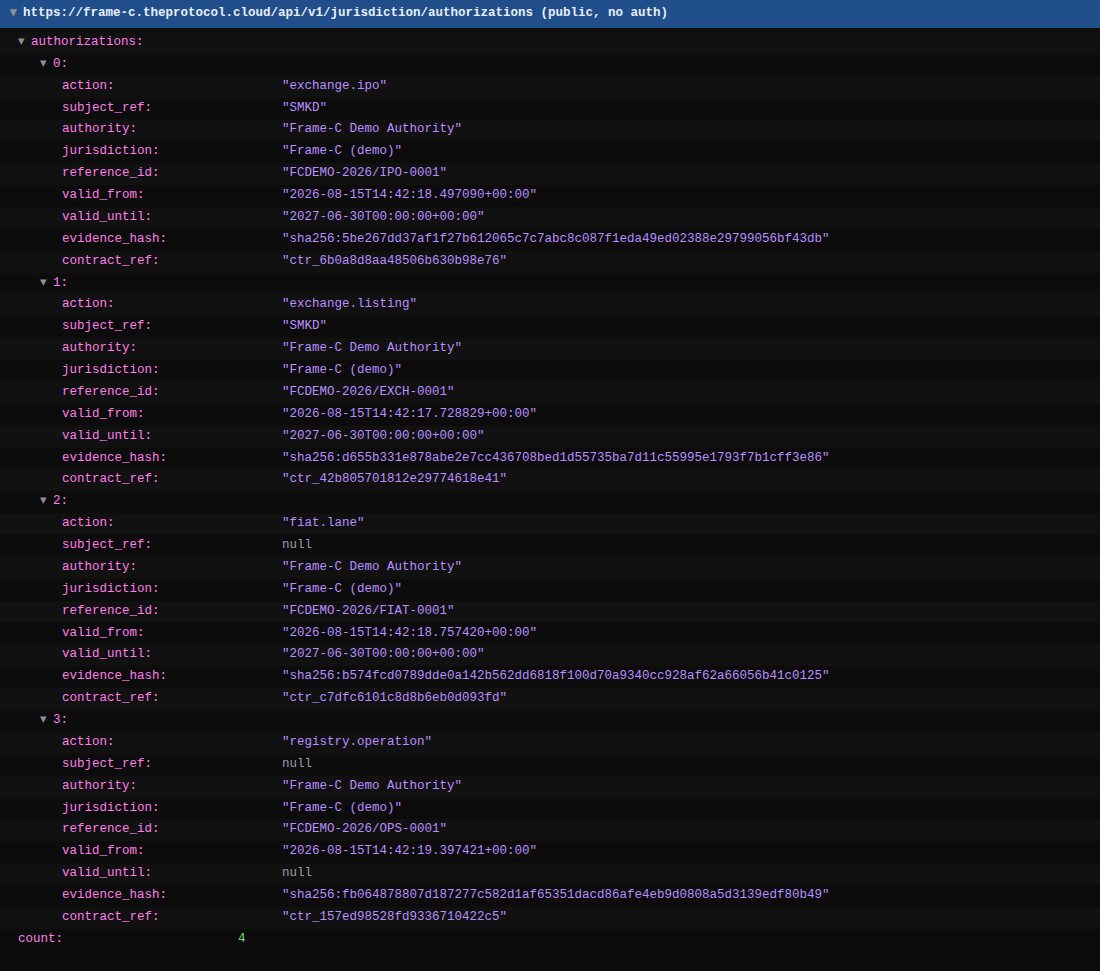Click authority "Frame-C Demo Authority" in item 0

(372, 128)
